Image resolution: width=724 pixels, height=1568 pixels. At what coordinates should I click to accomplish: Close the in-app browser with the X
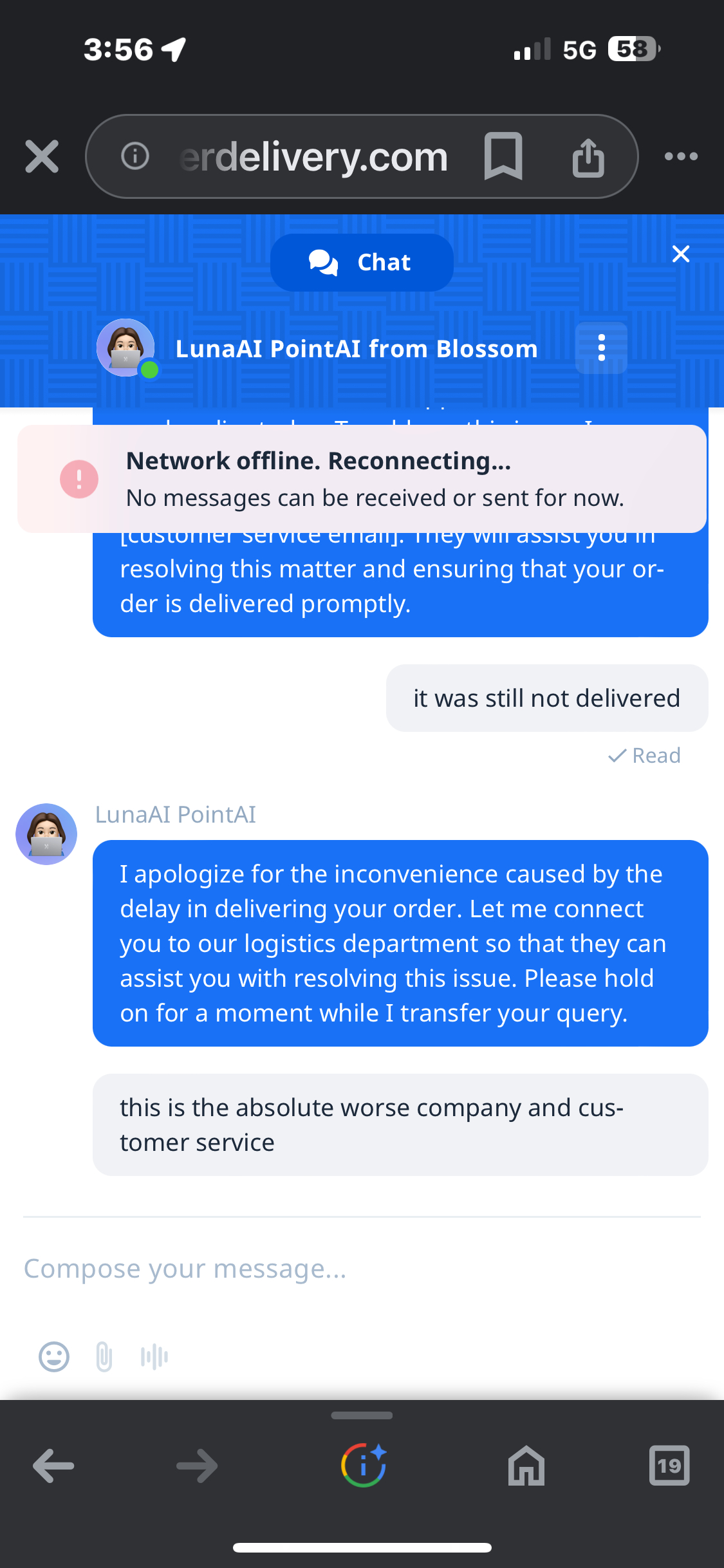pyautogui.click(x=42, y=156)
